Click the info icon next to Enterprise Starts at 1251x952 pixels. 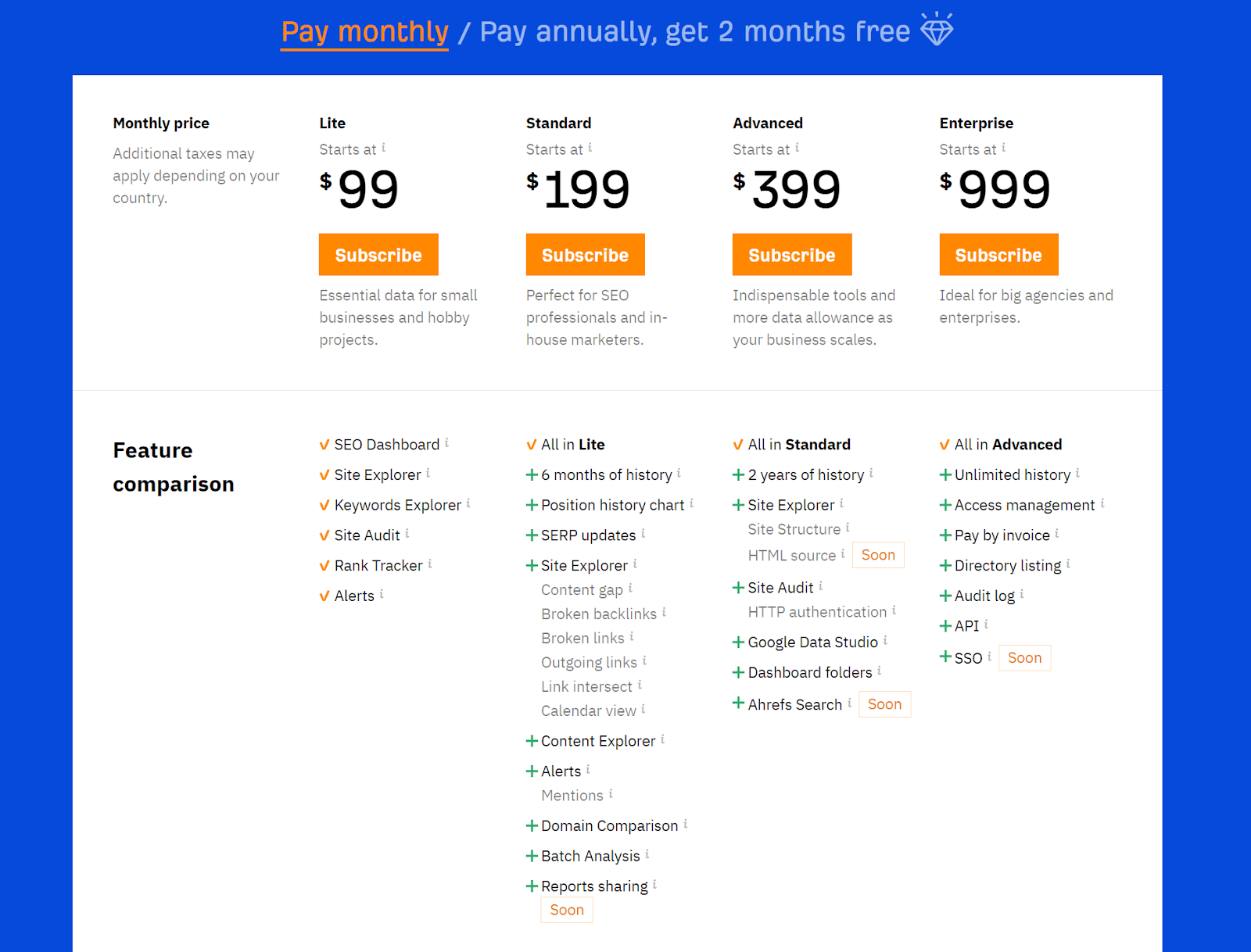click(1004, 147)
